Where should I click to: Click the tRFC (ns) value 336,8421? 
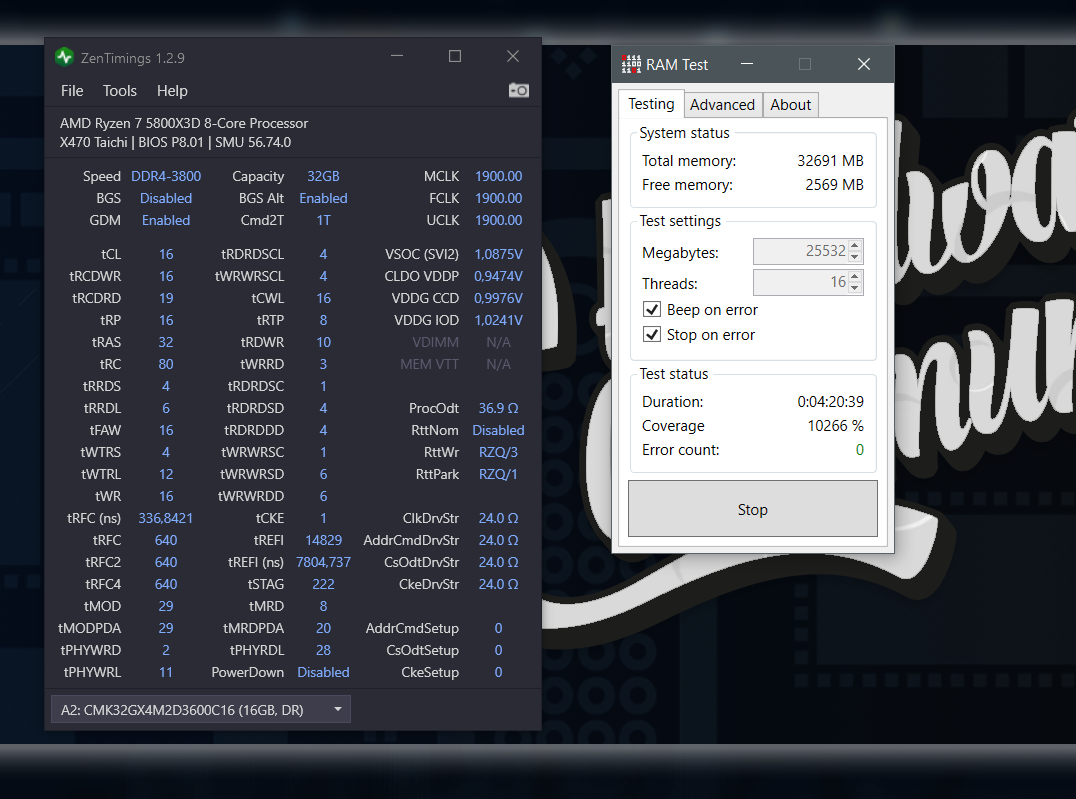point(165,518)
